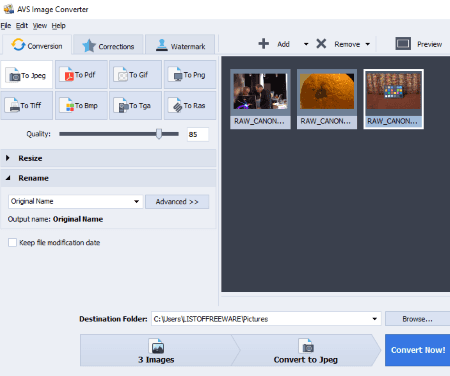The width and height of the screenshot is (450, 376).
Task: Click the Remove X icon
Action: (321, 44)
